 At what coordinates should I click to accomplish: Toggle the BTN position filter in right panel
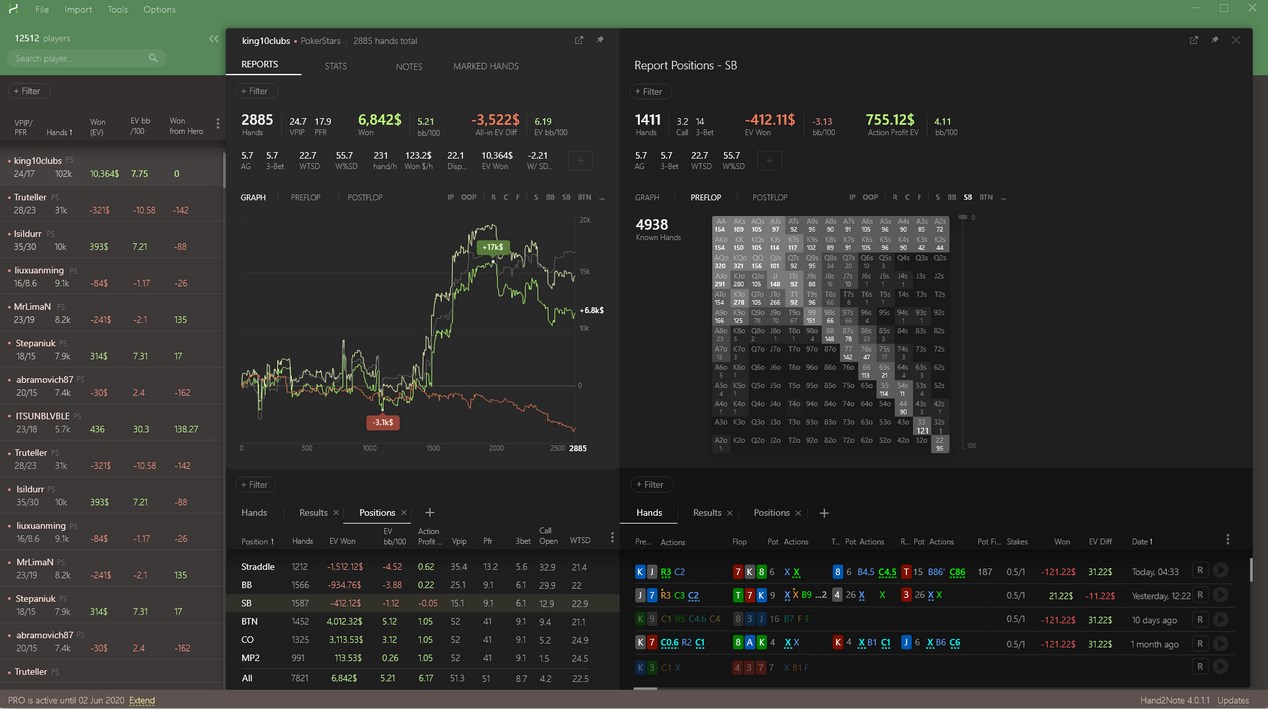pyautogui.click(x=986, y=198)
